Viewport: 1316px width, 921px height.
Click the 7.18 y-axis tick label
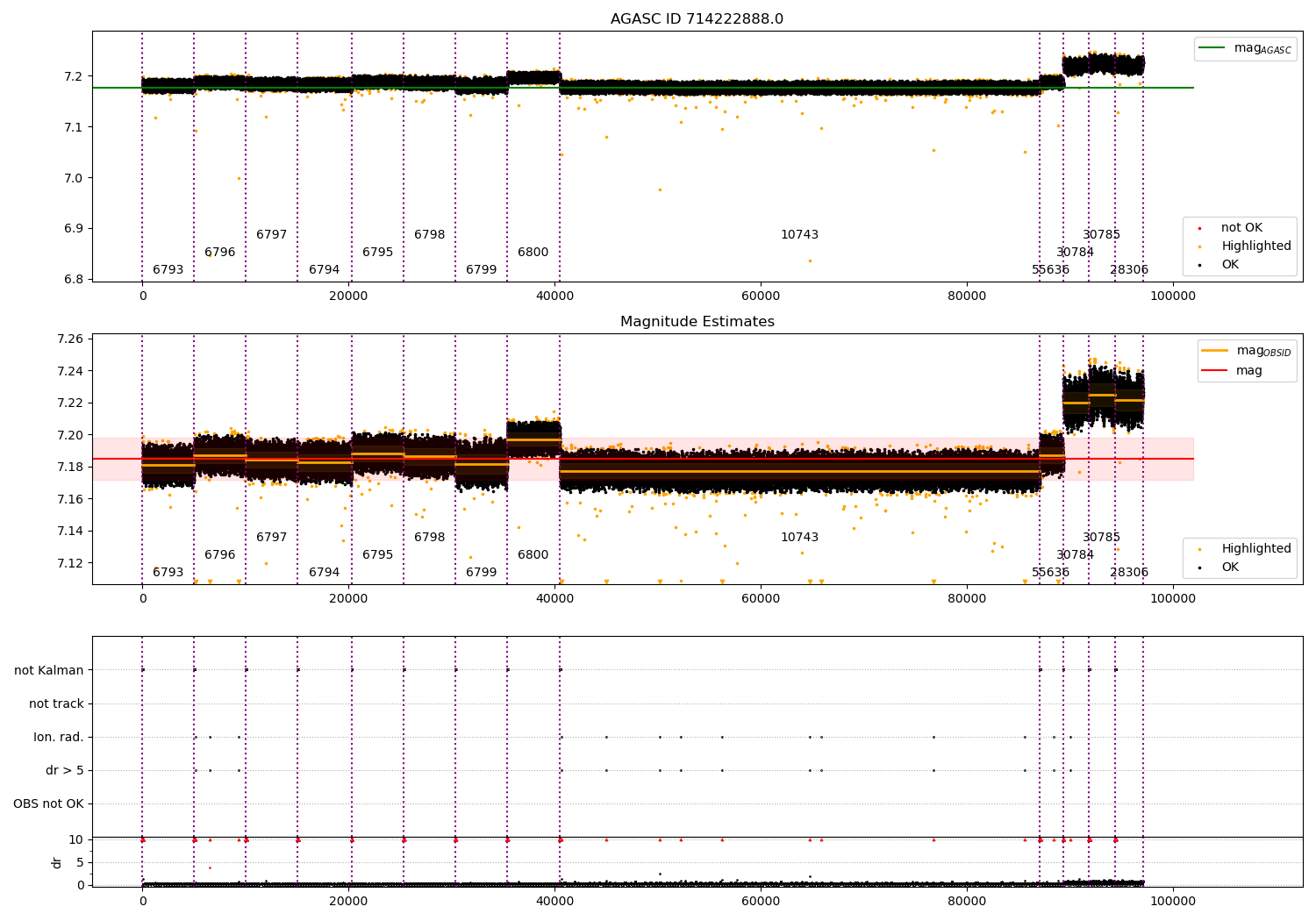70,468
